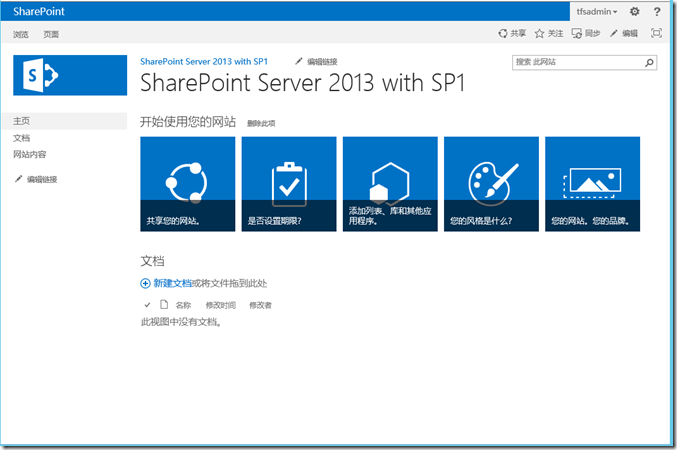The height and width of the screenshot is (450, 677).
Task: Toggle focus on content icon
Action: [656, 33]
